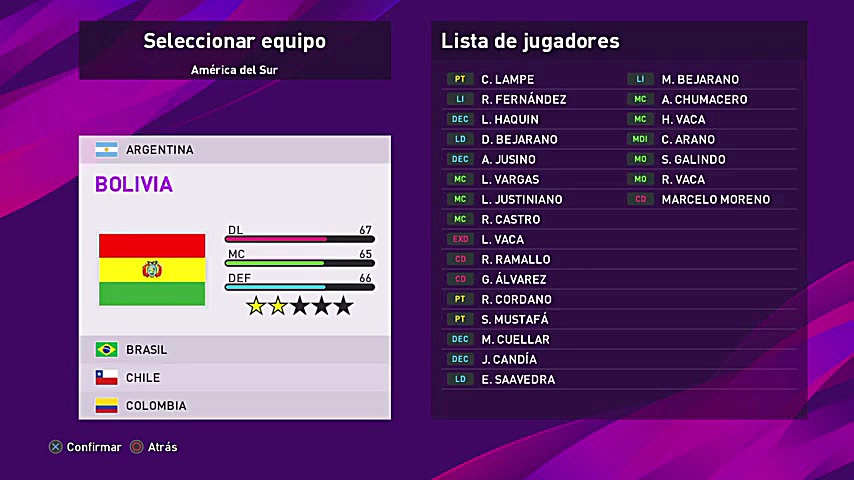The height and width of the screenshot is (480, 854).
Task: Choose COLOMBIA in the team list
Action: (156, 406)
